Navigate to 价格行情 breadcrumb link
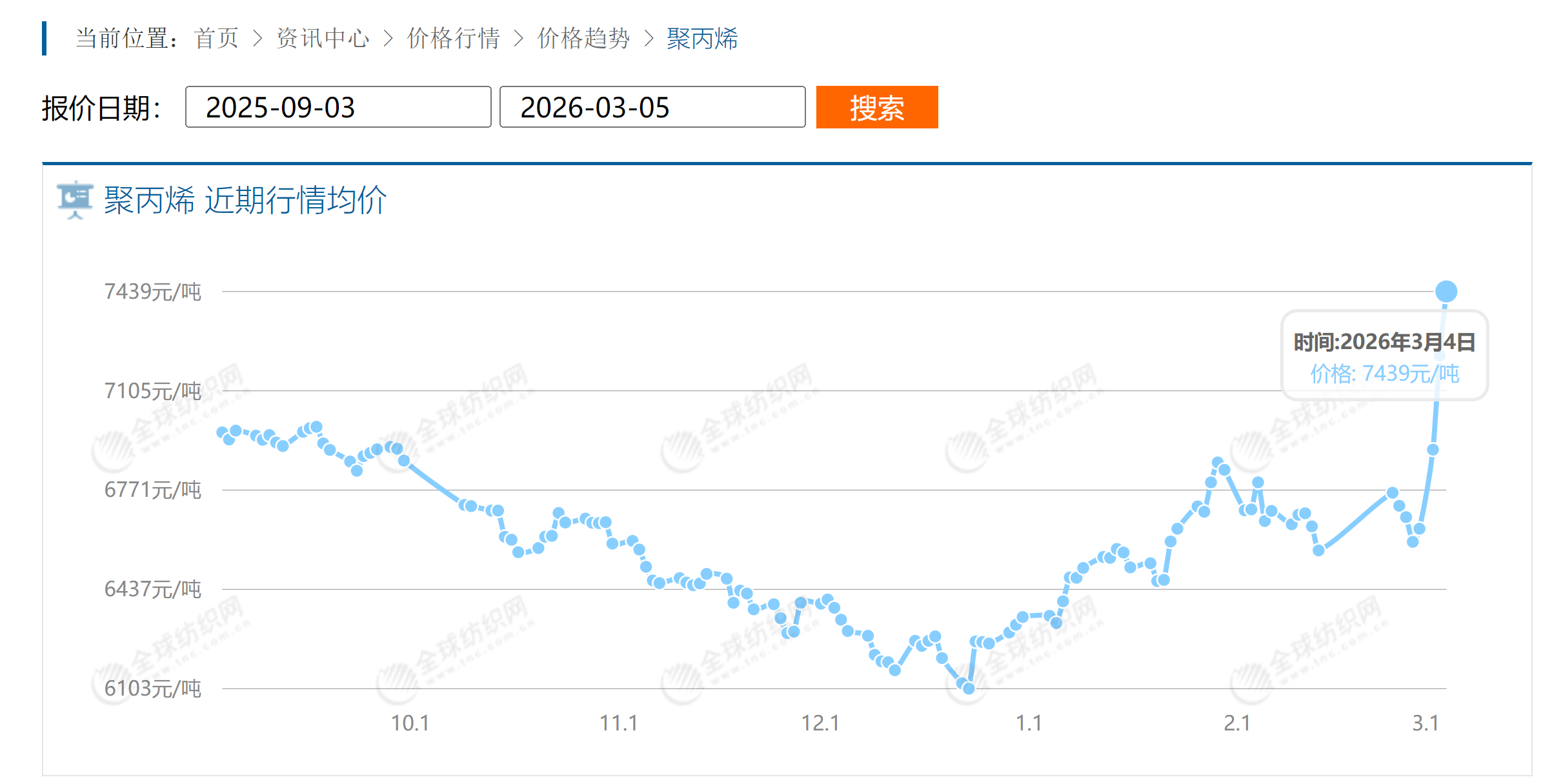1552x784 pixels. point(453,39)
